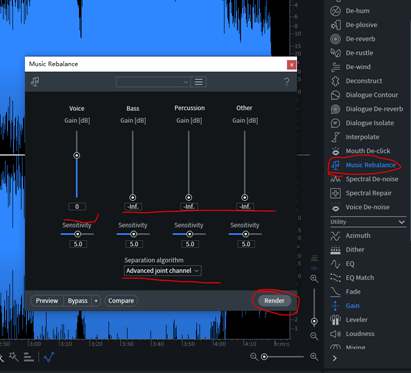
Task: Open the Leveler utility icon
Action: click(x=335, y=320)
